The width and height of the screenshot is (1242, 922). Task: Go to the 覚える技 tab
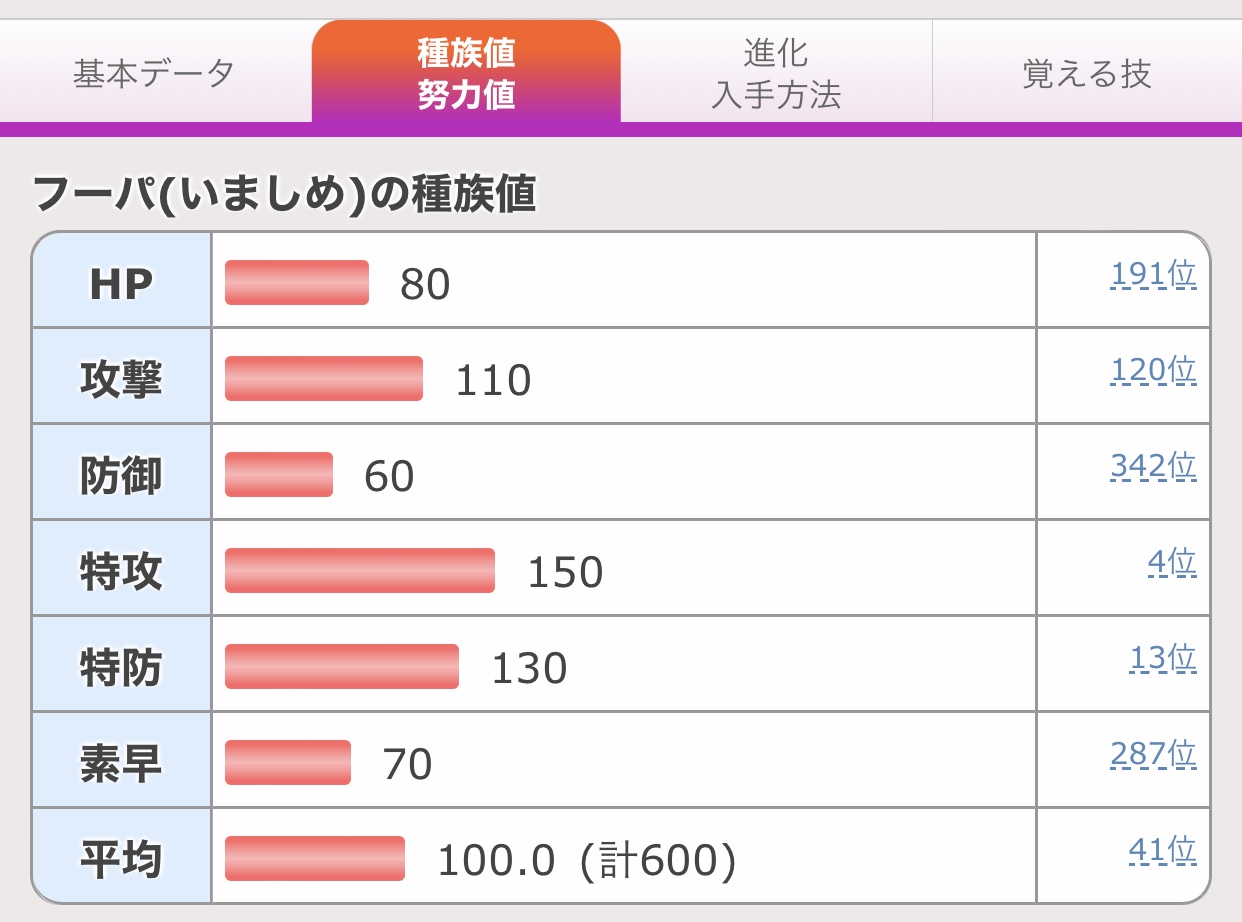pos(1087,74)
